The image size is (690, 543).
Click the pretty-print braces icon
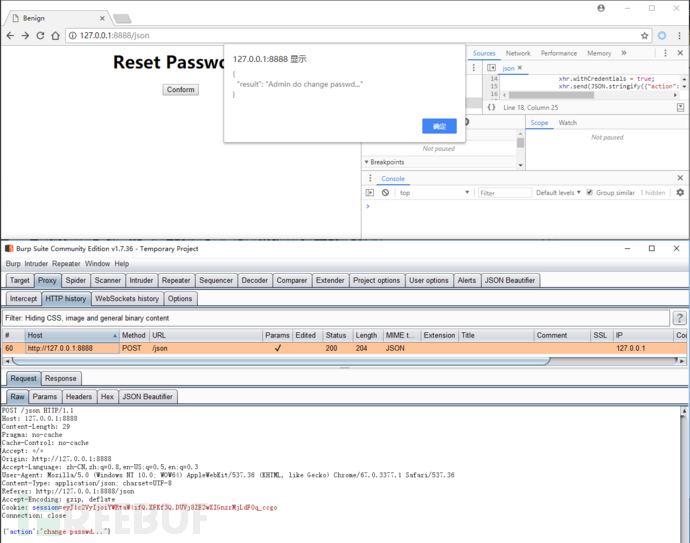pos(491,107)
